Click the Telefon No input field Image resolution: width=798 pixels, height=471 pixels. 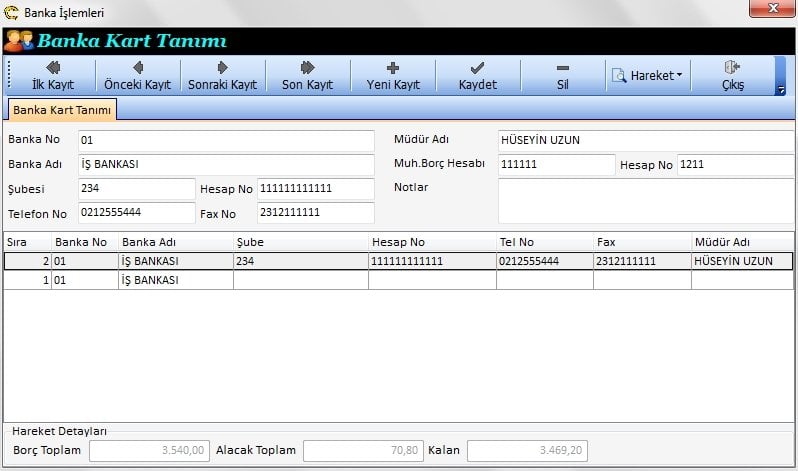(135, 213)
